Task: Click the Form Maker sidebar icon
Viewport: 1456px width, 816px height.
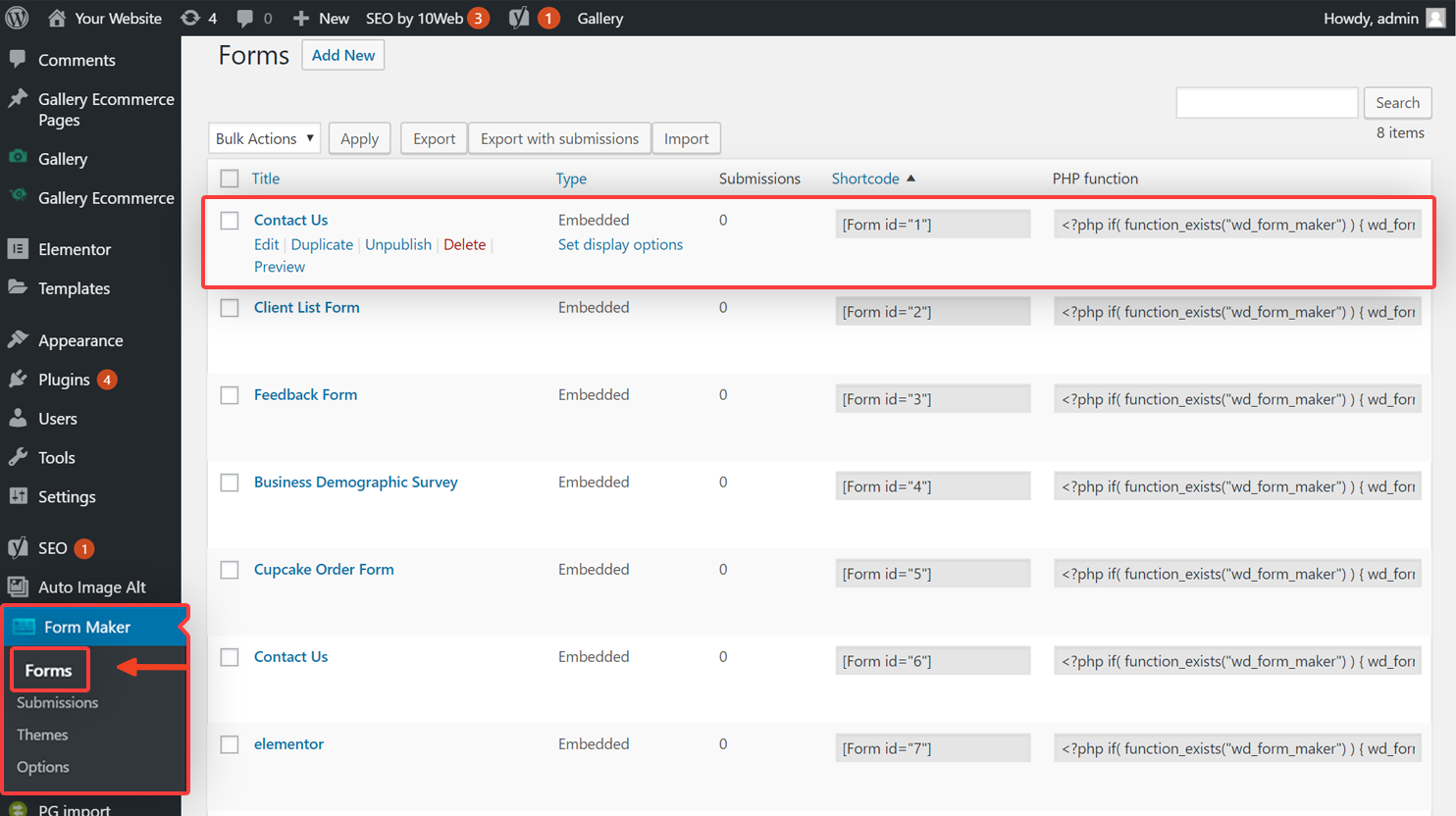Action: pyautogui.click(x=25, y=627)
